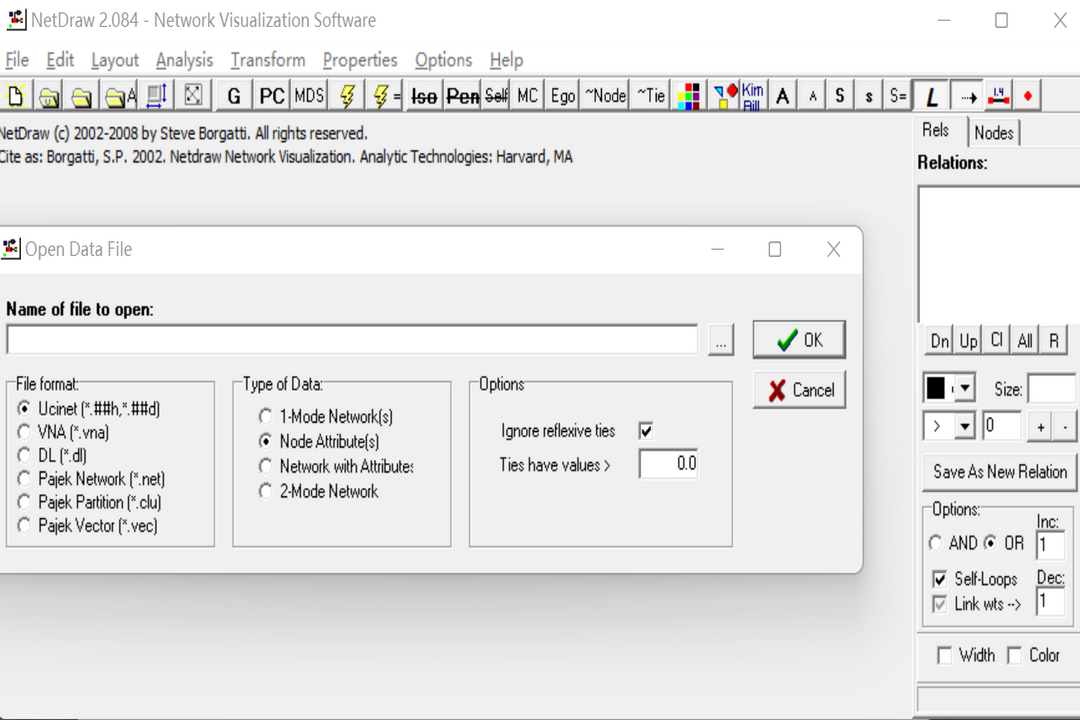Enable the Width checkbox
Screen dimensions: 1080x720
coord(944,655)
